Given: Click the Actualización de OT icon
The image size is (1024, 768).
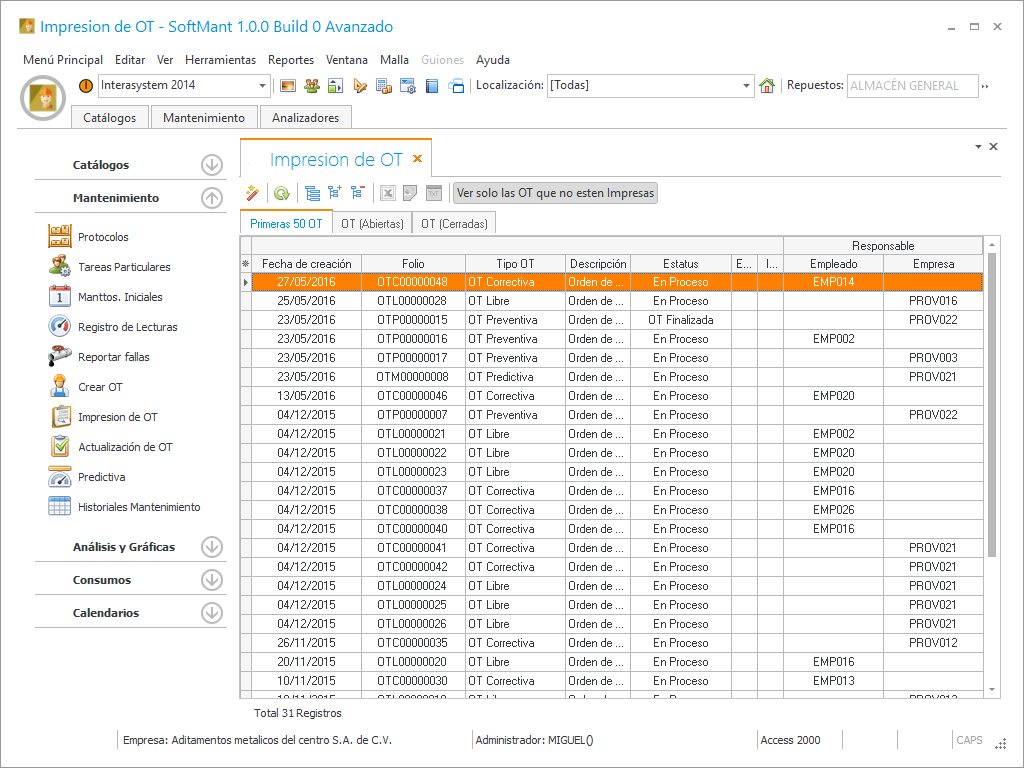Looking at the screenshot, I should coord(61,447).
